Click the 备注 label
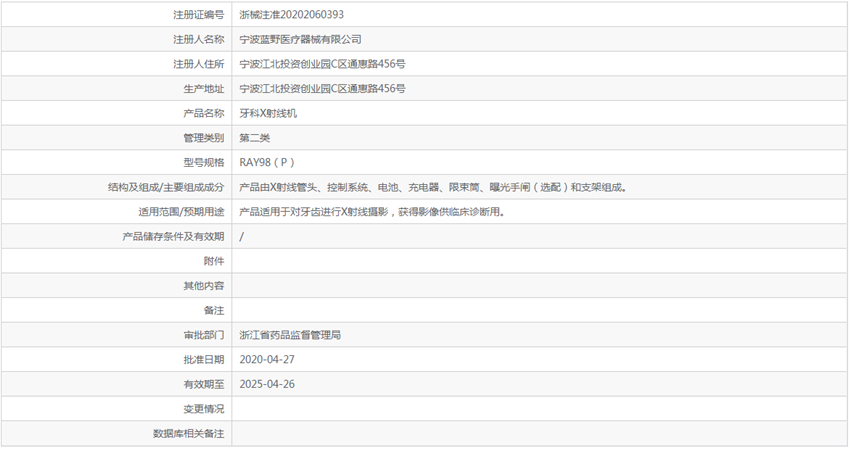The width and height of the screenshot is (850, 450). click(x=214, y=310)
